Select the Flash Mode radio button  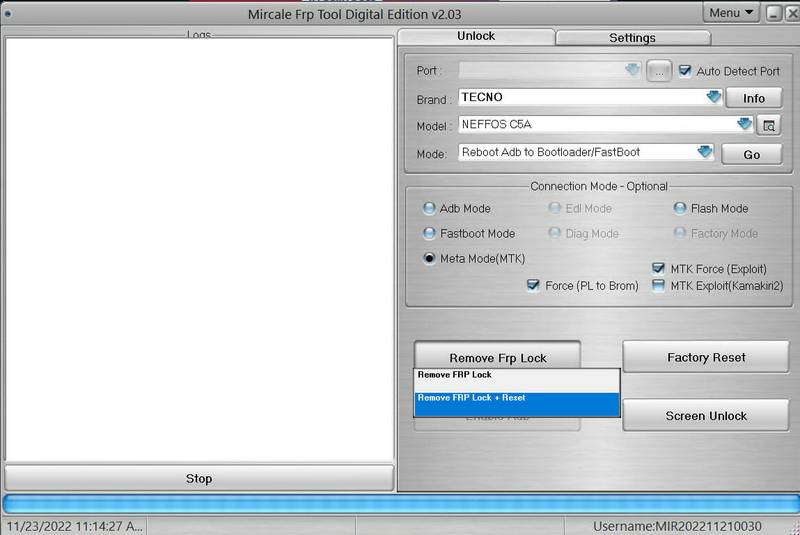(x=680, y=208)
